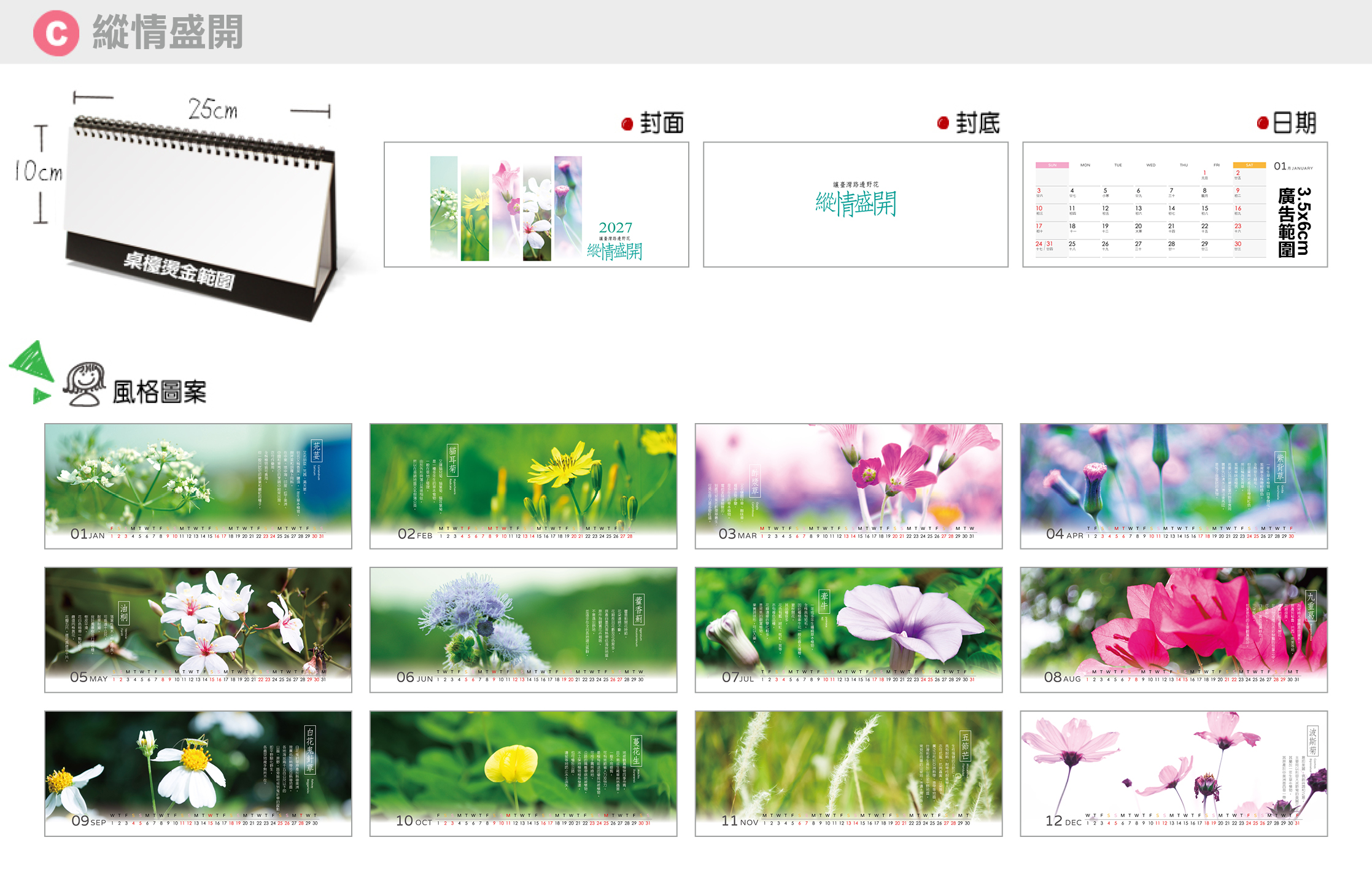Image resolution: width=1372 pixels, height=875 pixels.
Task: Open the January date grid preview
Action: pos(1174,204)
